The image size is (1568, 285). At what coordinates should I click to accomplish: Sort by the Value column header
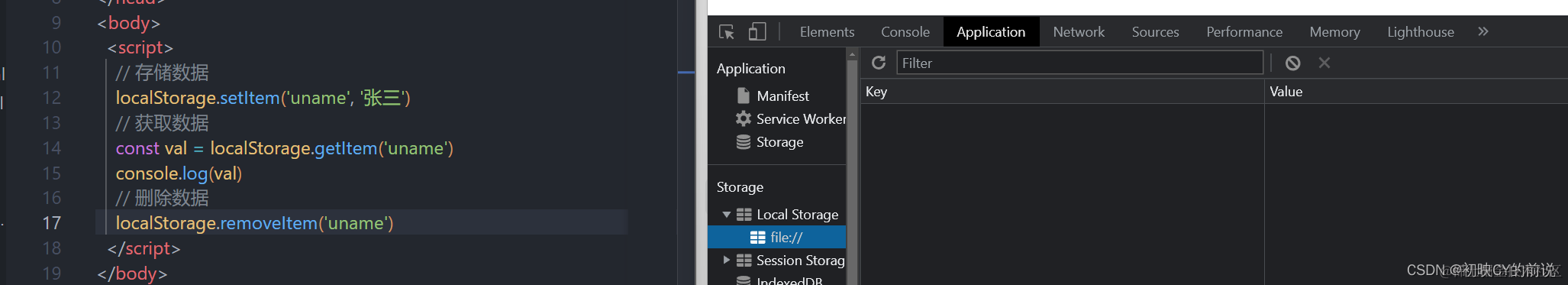point(1416,92)
